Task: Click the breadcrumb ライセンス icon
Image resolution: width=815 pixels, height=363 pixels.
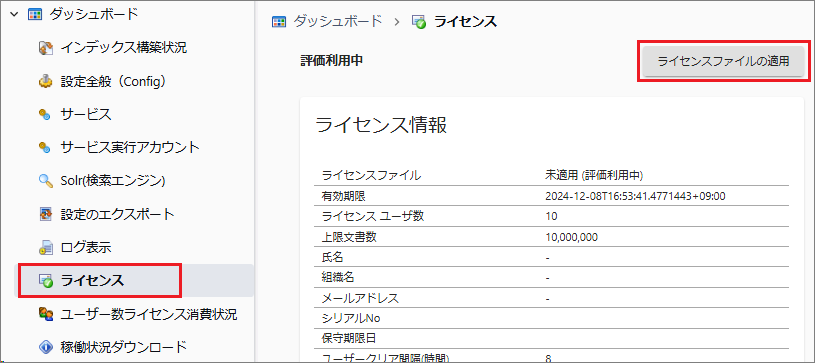Action: coord(419,22)
